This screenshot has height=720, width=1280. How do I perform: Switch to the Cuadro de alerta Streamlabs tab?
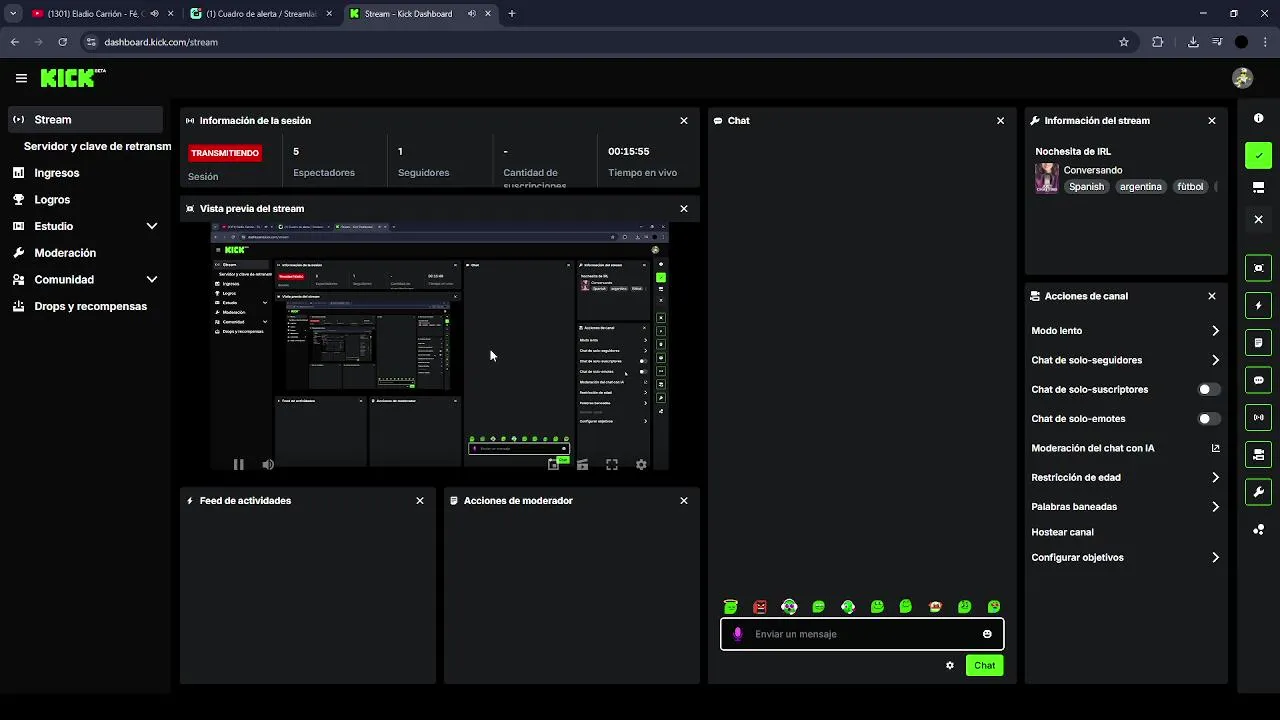pyautogui.click(x=260, y=14)
